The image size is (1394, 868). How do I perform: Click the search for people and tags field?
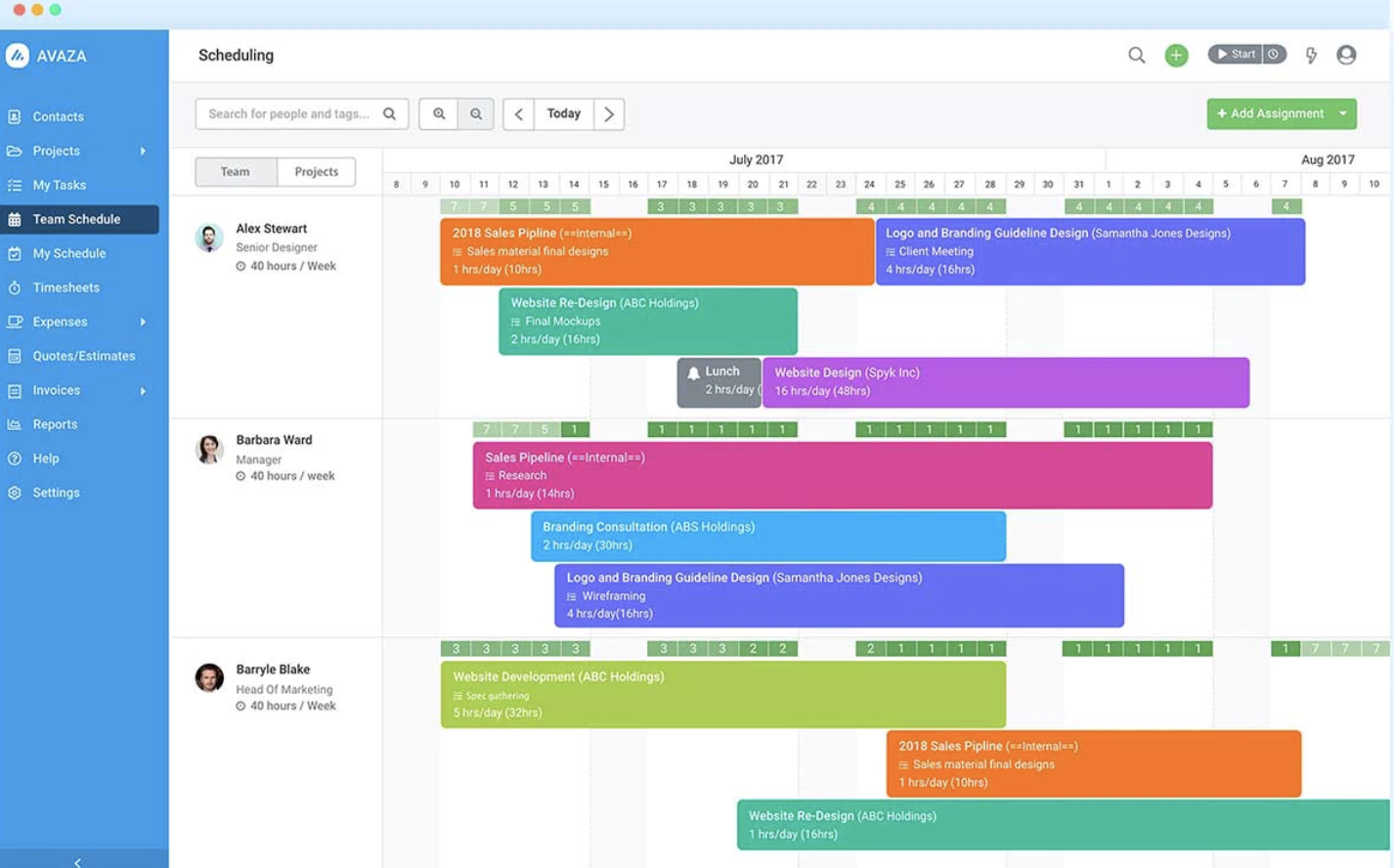point(302,113)
